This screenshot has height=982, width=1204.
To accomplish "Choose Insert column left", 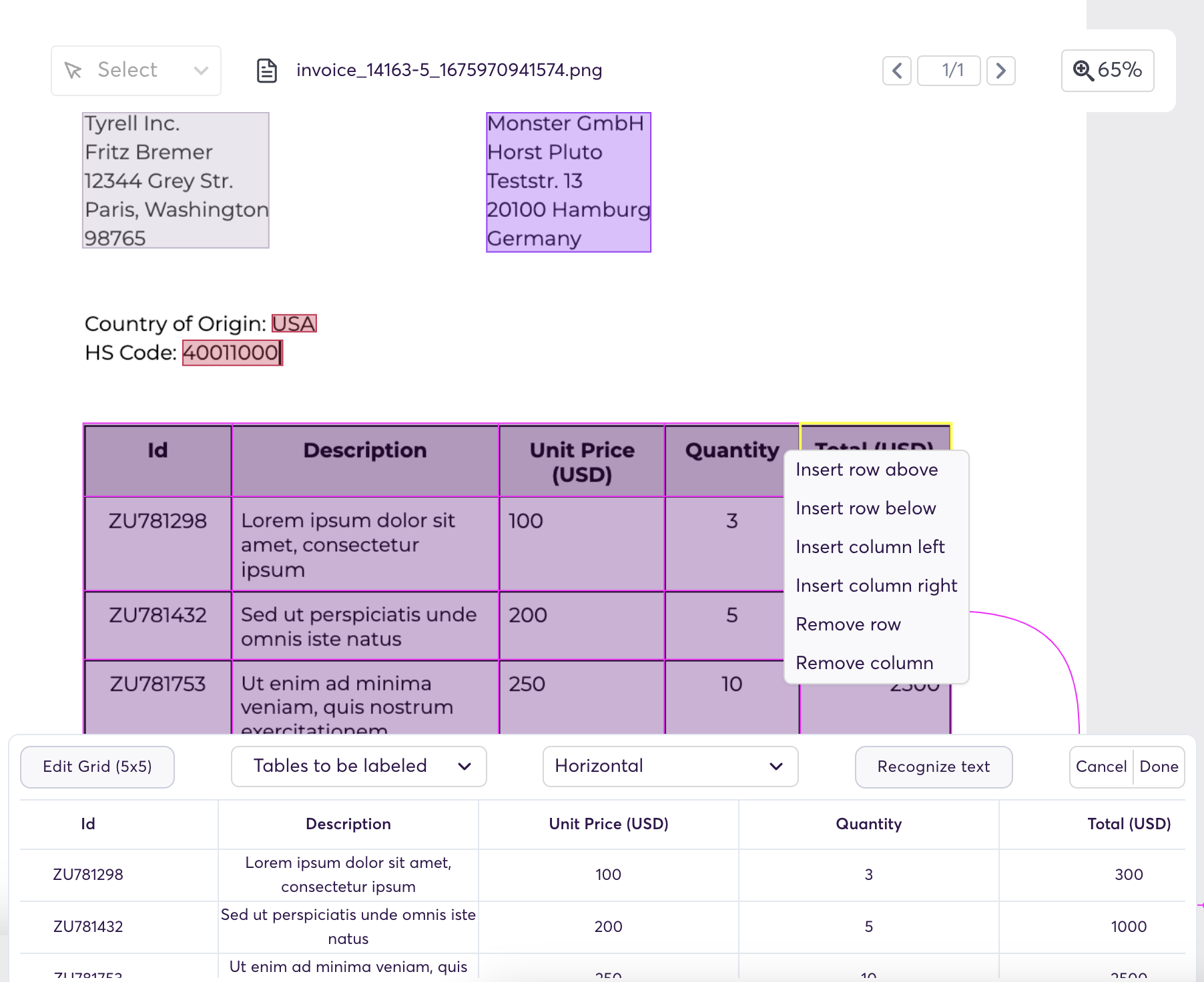I will (870, 547).
